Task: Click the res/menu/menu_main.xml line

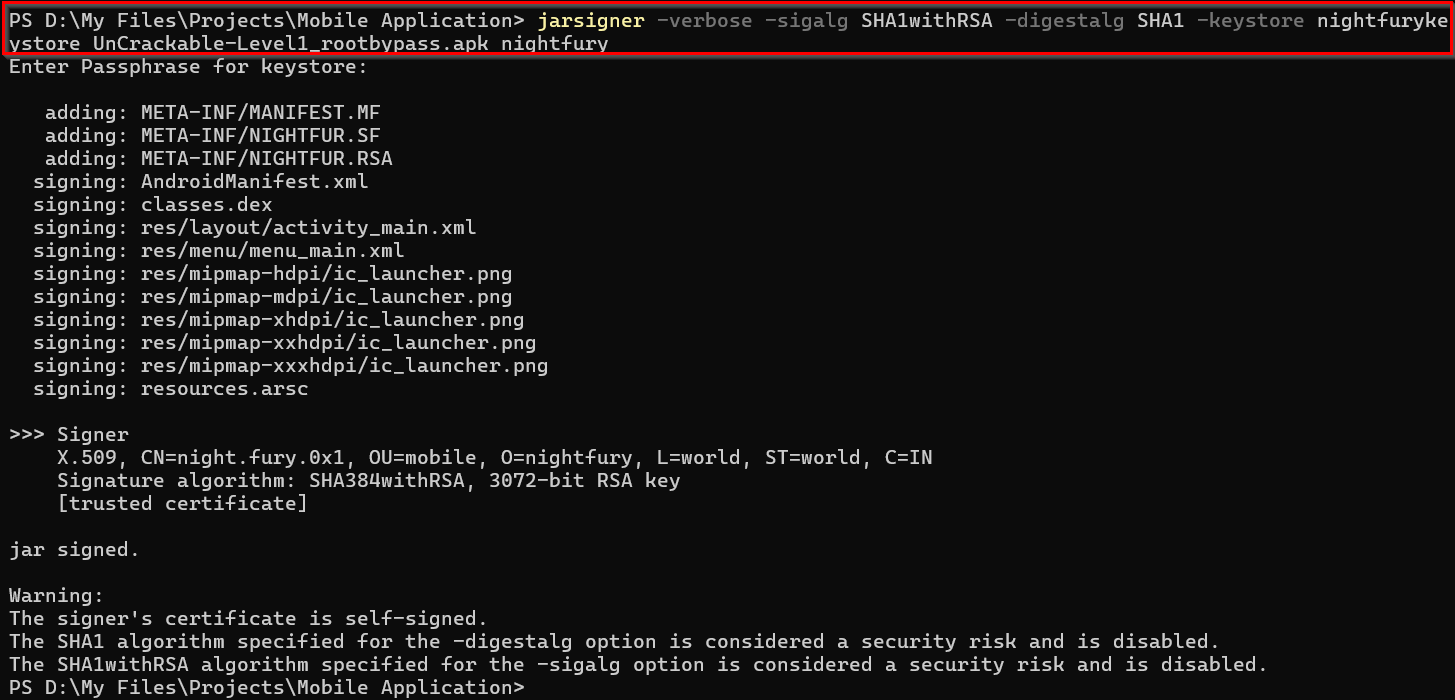Action: pos(272,251)
